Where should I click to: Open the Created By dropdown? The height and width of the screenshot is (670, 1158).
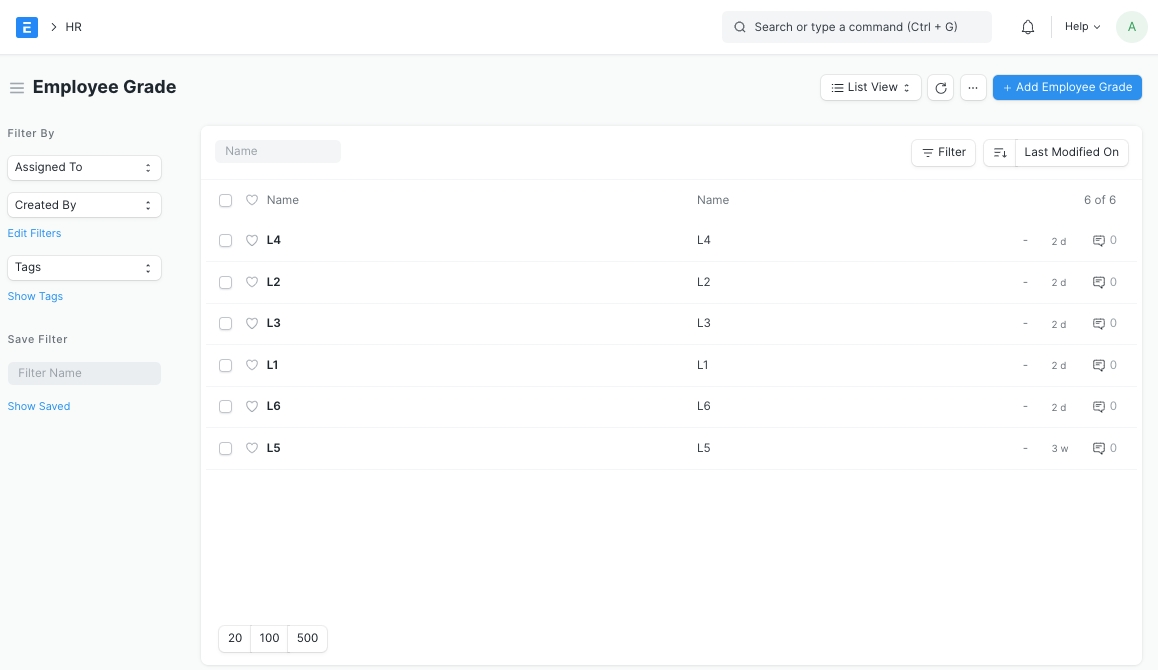click(x=84, y=205)
